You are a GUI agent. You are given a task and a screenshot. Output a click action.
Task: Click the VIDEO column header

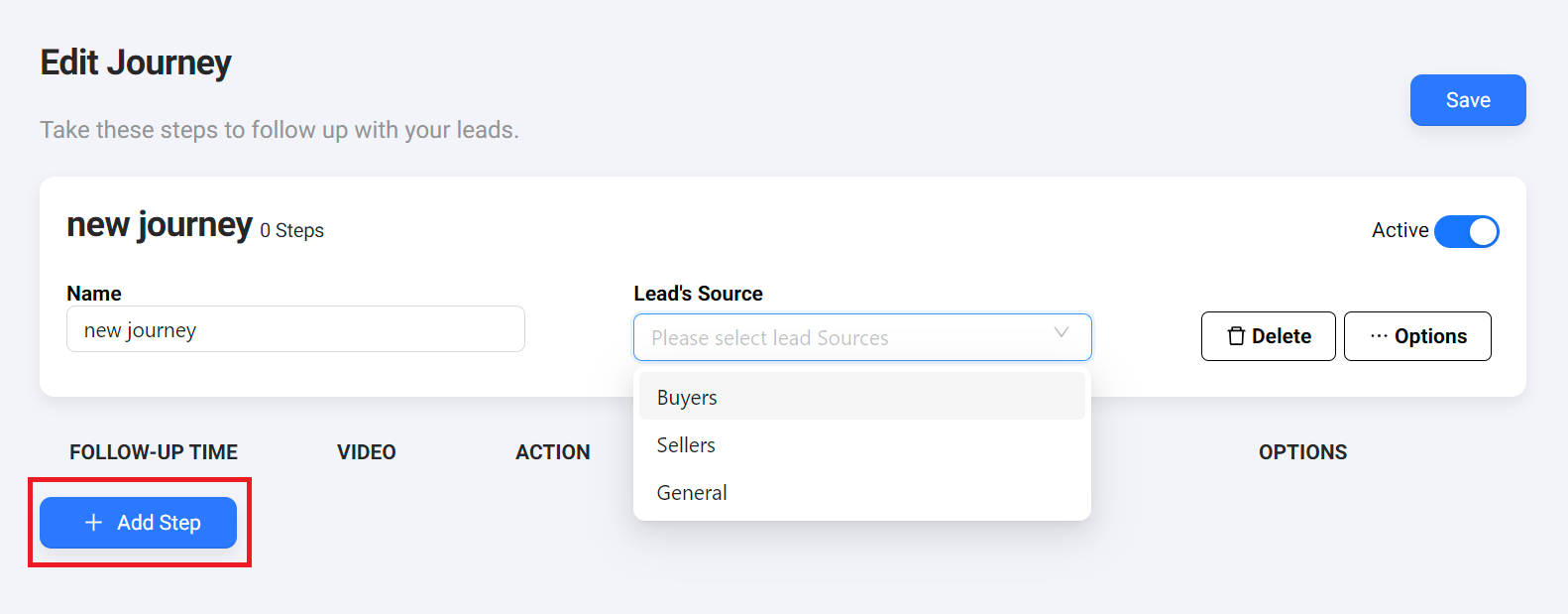pos(366,452)
